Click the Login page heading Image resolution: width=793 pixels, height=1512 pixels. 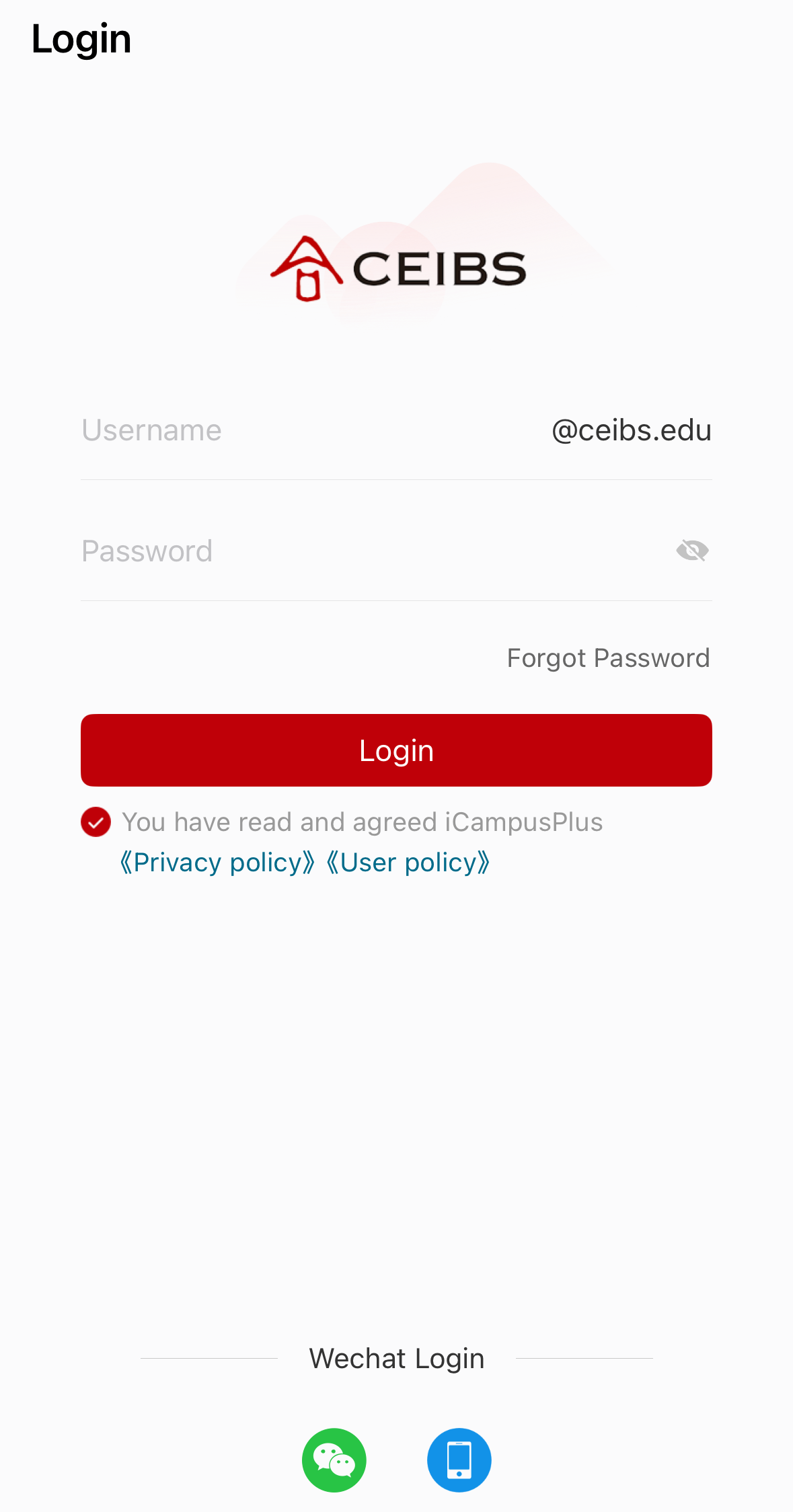tap(81, 39)
